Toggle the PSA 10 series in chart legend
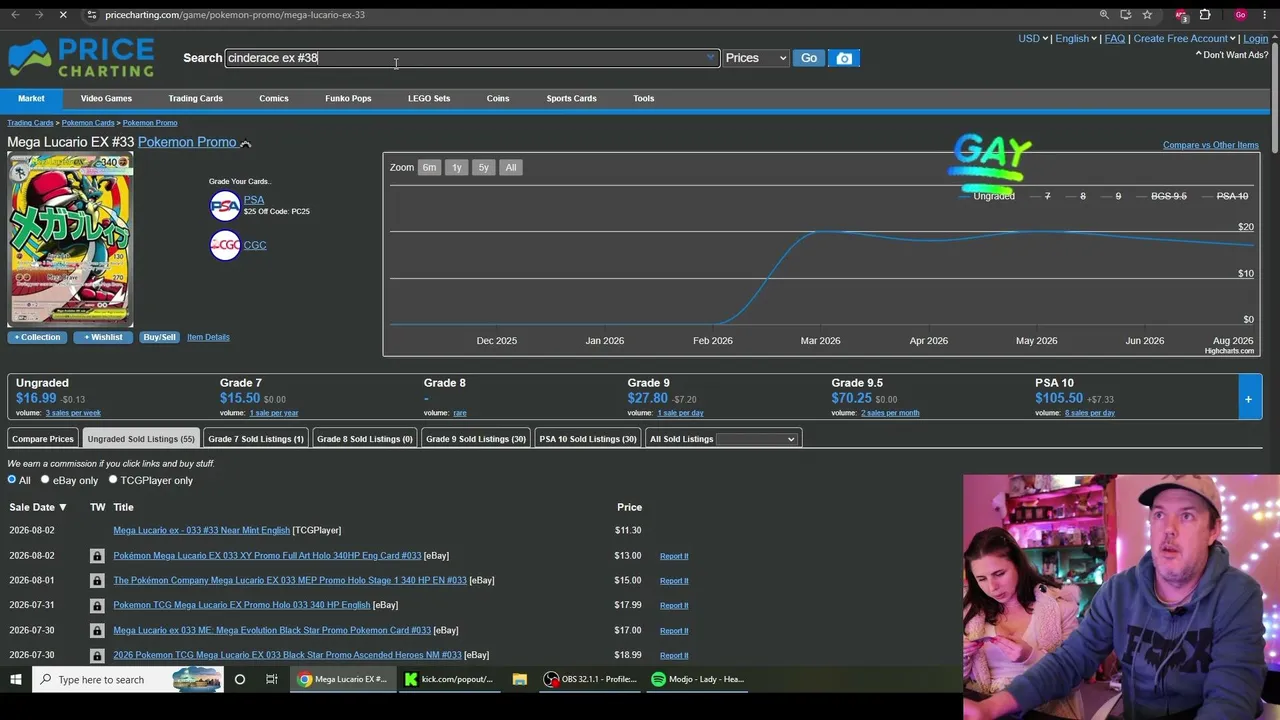Viewport: 1280px width, 720px height. click(x=1224, y=196)
